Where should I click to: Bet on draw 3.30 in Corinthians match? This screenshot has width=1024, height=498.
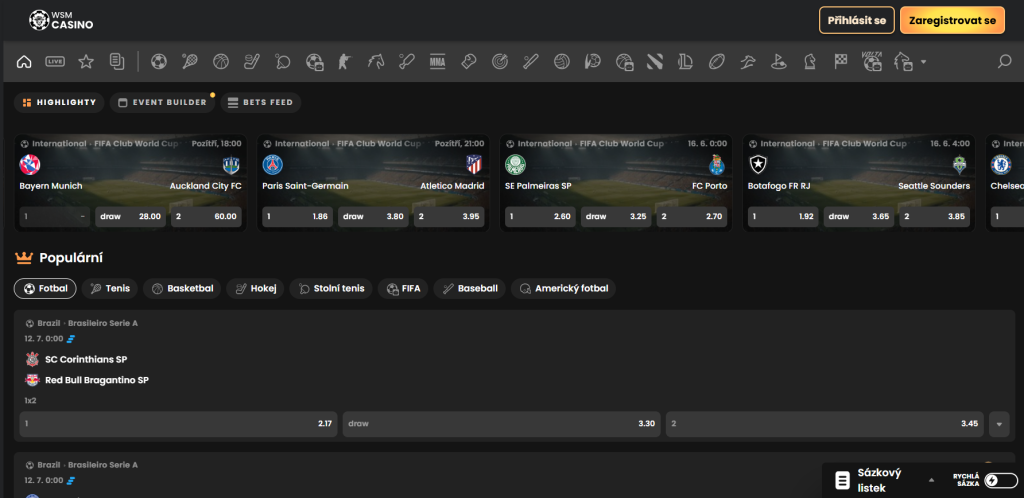pyautogui.click(x=502, y=424)
